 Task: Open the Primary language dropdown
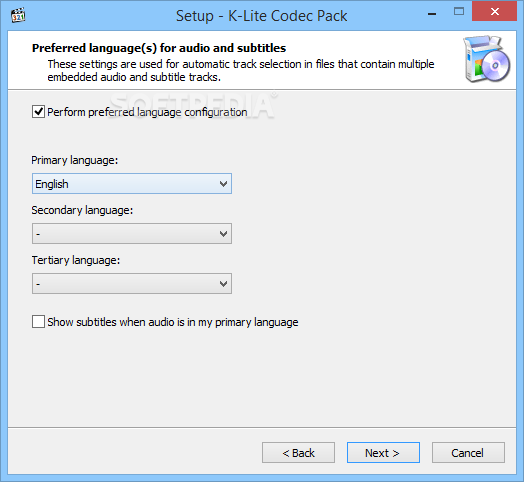coord(132,184)
